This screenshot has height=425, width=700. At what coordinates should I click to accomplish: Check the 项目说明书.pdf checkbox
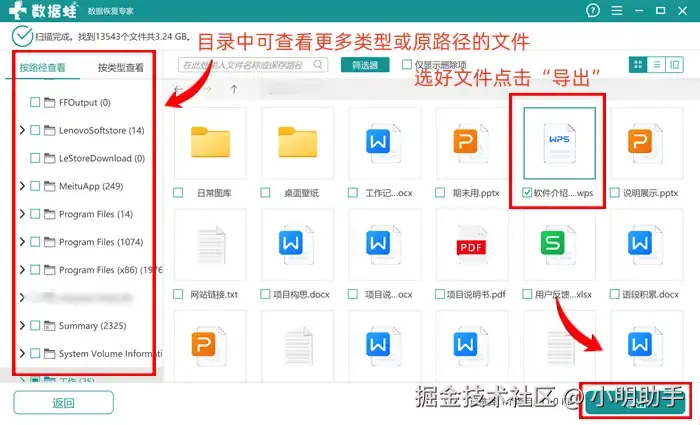(x=440, y=294)
